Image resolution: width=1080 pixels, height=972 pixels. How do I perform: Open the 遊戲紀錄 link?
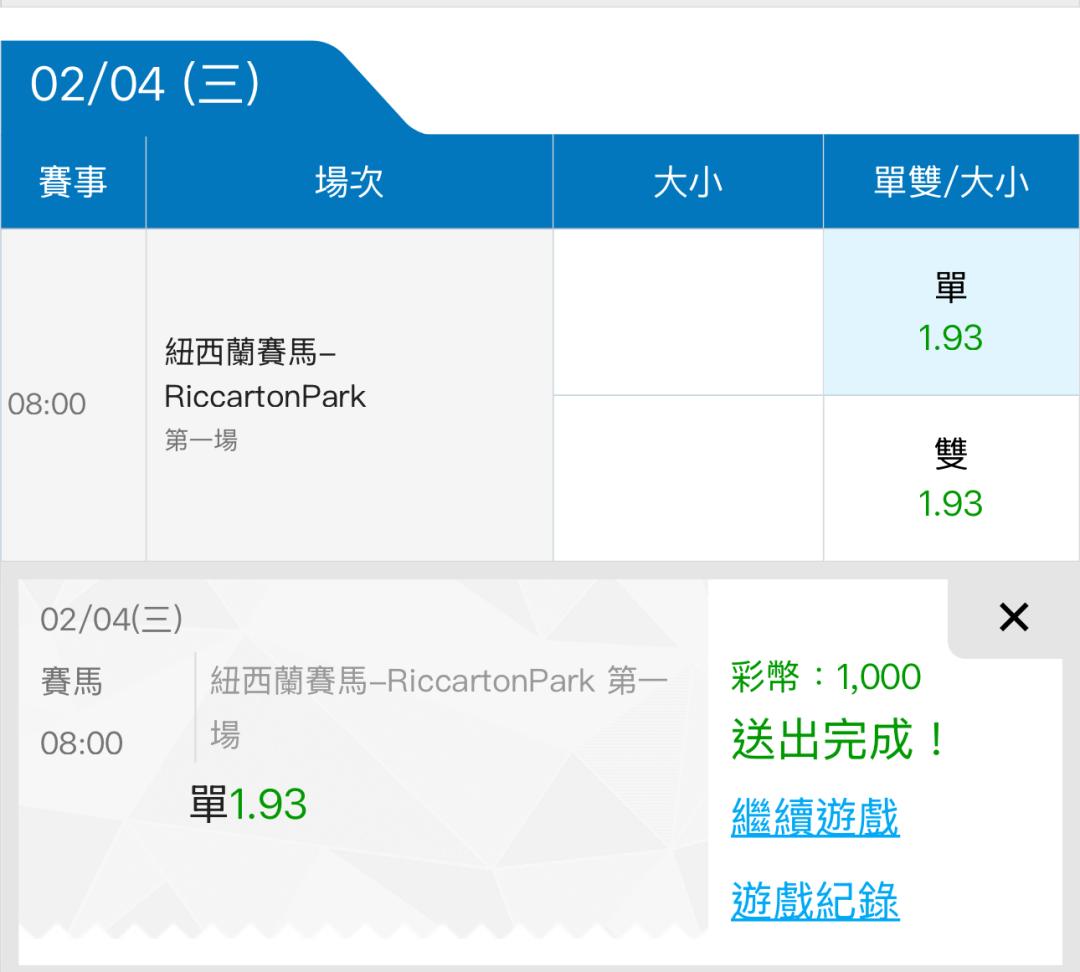click(x=815, y=901)
